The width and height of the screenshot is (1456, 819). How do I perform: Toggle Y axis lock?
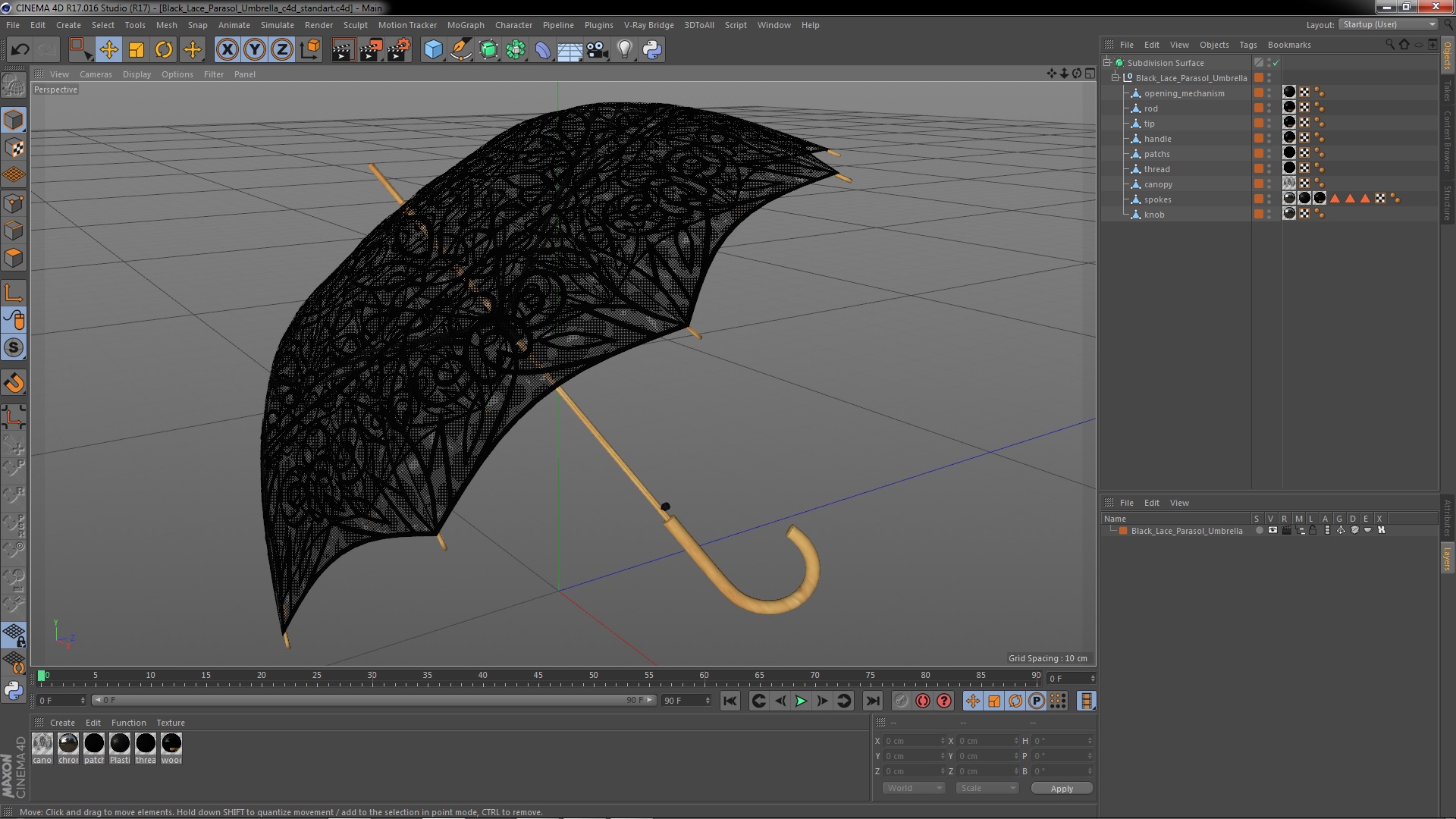tap(255, 50)
